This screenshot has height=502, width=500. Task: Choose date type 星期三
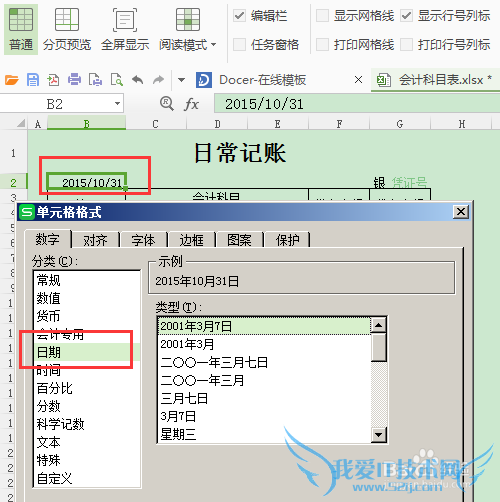pyautogui.click(x=264, y=434)
